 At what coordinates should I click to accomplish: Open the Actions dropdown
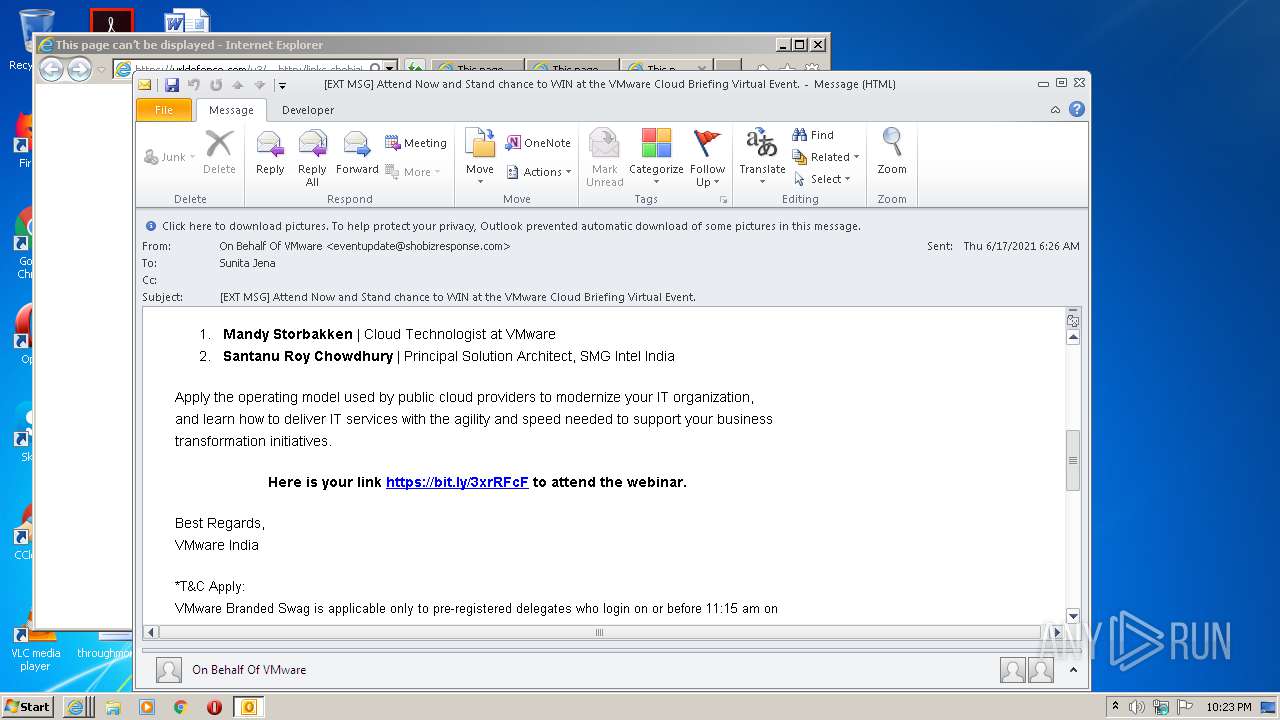[539, 172]
